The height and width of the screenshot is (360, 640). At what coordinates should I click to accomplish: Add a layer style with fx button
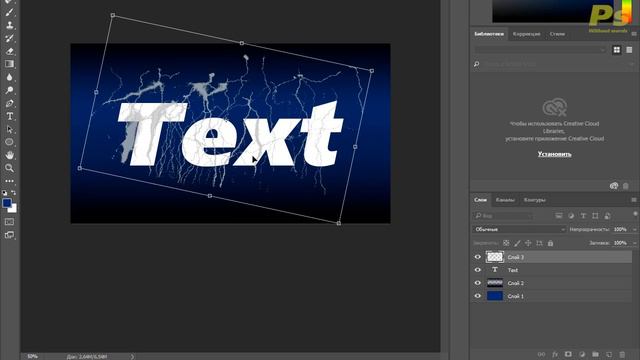point(555,354)
